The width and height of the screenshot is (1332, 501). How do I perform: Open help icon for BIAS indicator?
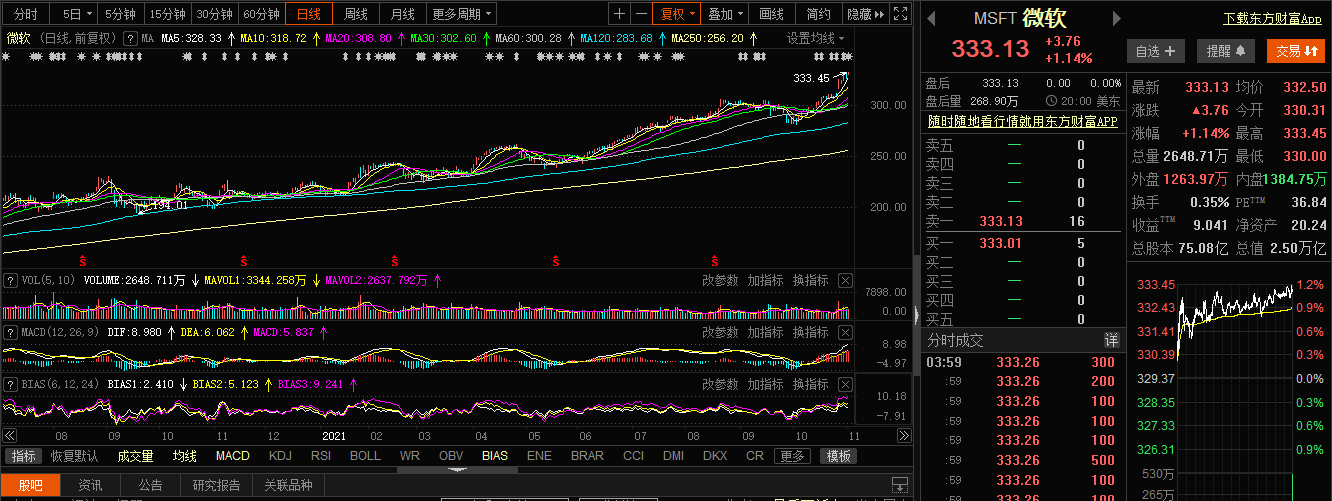click(10, 384)
